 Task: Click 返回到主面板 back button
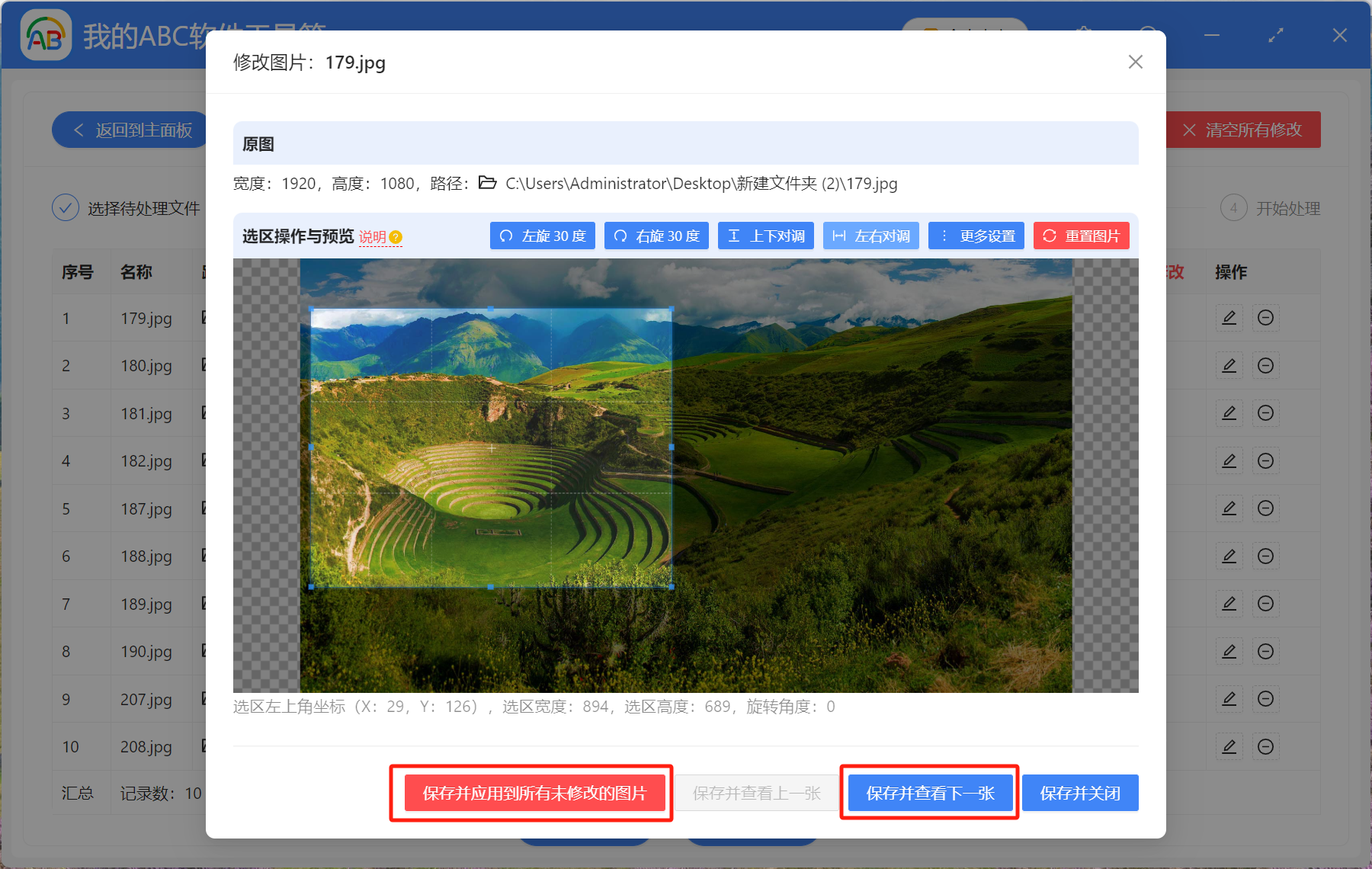tap(130, 130)
